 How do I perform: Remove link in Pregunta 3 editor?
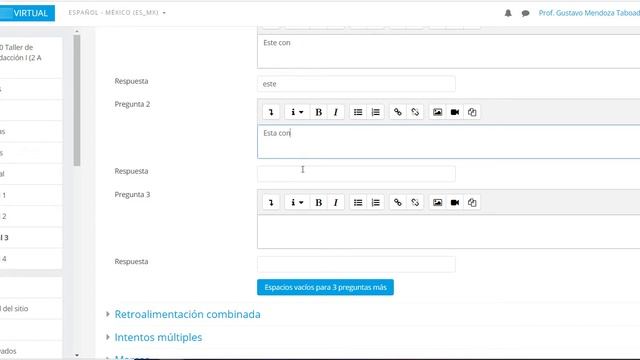tap(415, 202)
